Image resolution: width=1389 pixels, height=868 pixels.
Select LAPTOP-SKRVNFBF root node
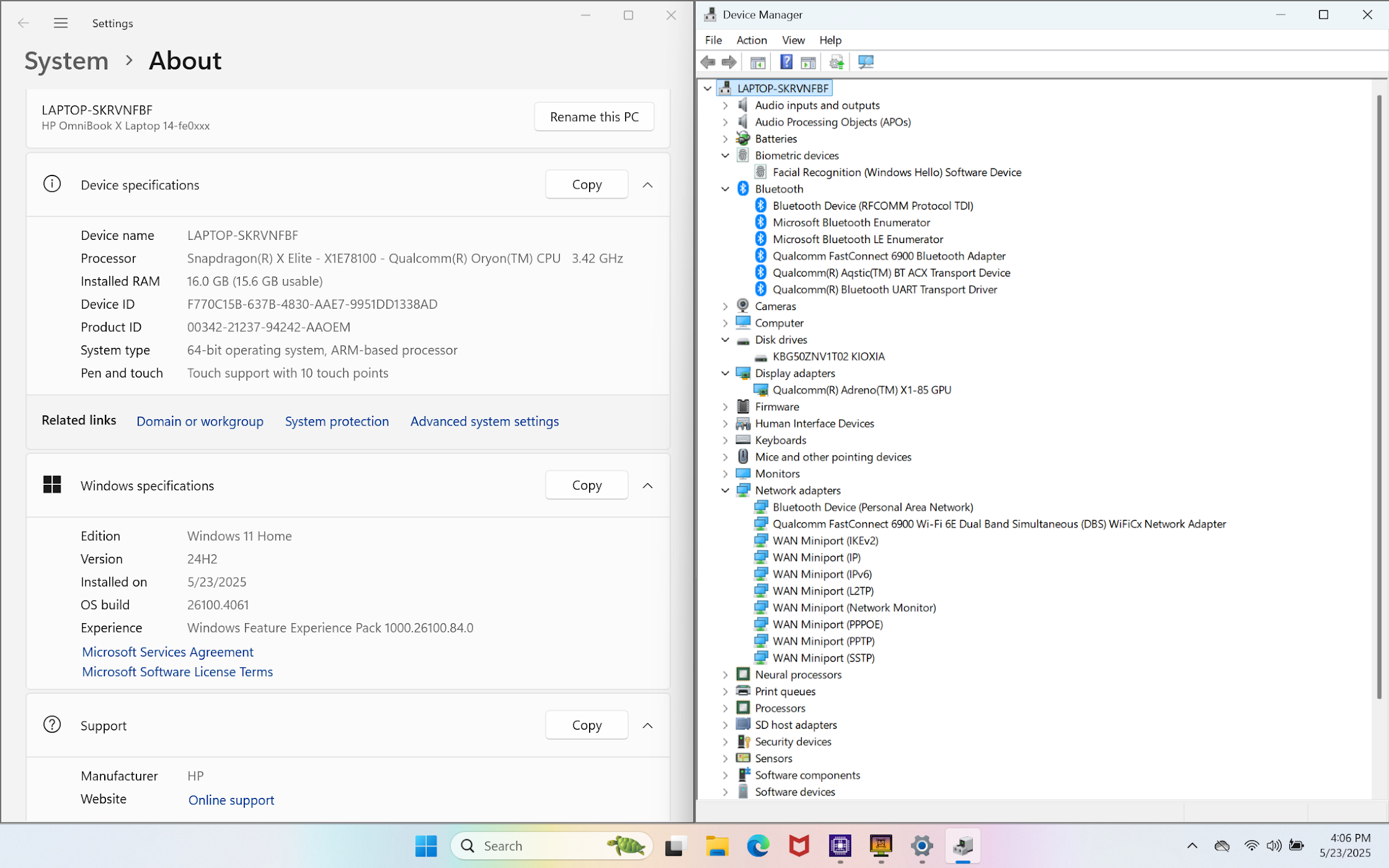pyautogui.click(x=782, y=88)
